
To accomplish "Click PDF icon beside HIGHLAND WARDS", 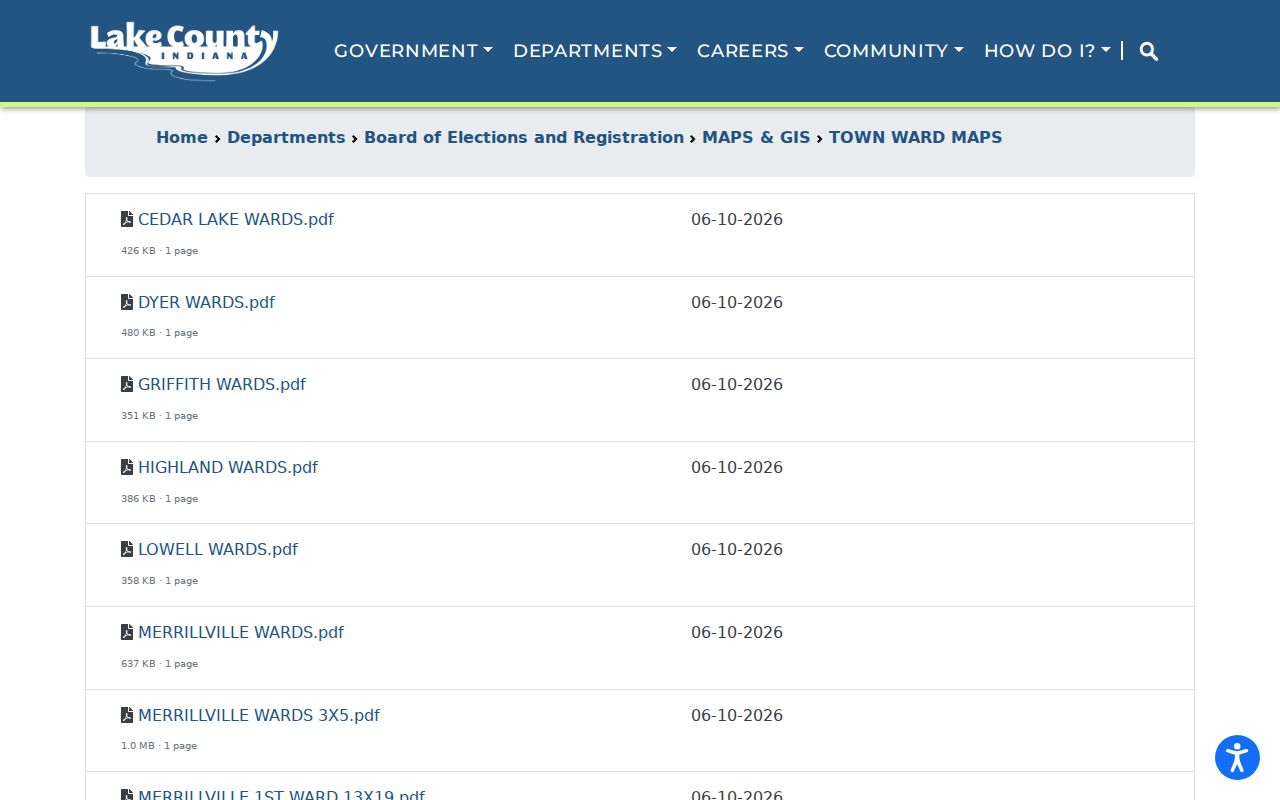I will (x=127, y=467).
